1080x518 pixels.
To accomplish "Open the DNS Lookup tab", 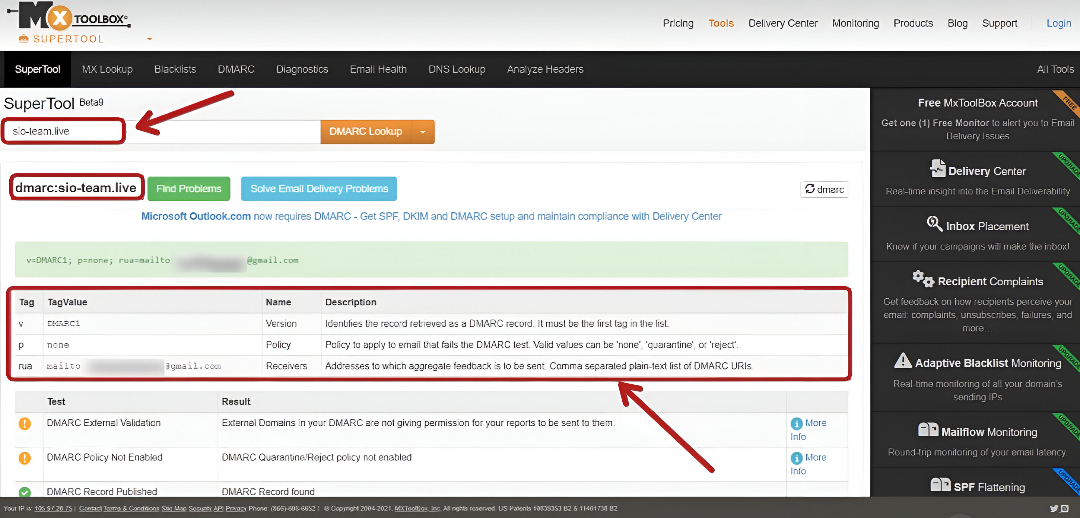I will pyautogui.click(x=457, y=69).
